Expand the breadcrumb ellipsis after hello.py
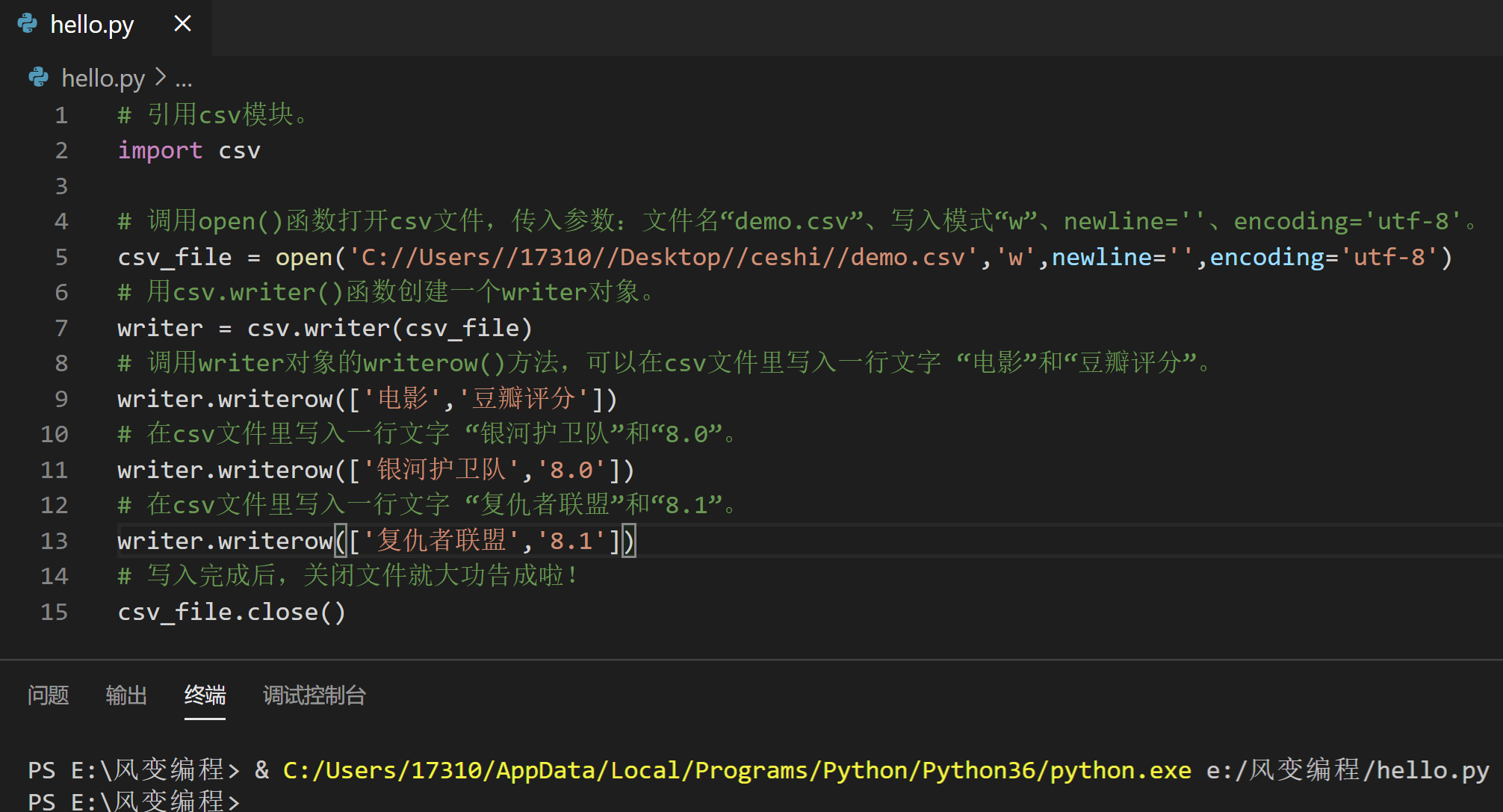Image resolution: width=1503 pixels, height=812 pixels. 184,78
